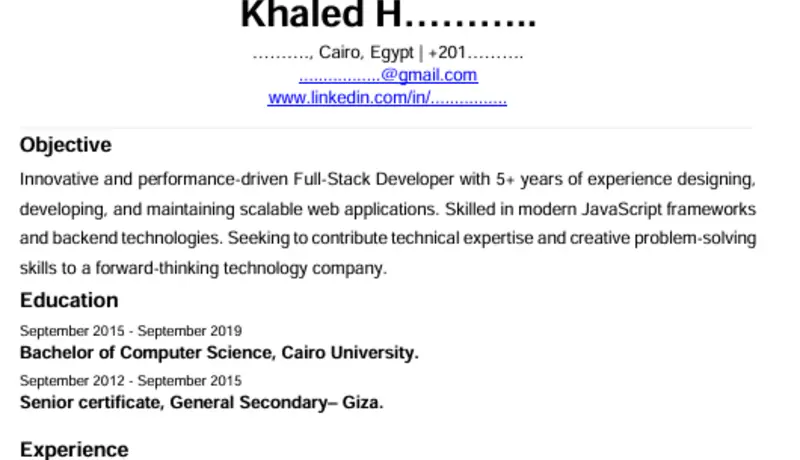This screenshot has height=460, width=800.
Task: Click the horizontal divider above Objective
Action: (x=386, y=128)
